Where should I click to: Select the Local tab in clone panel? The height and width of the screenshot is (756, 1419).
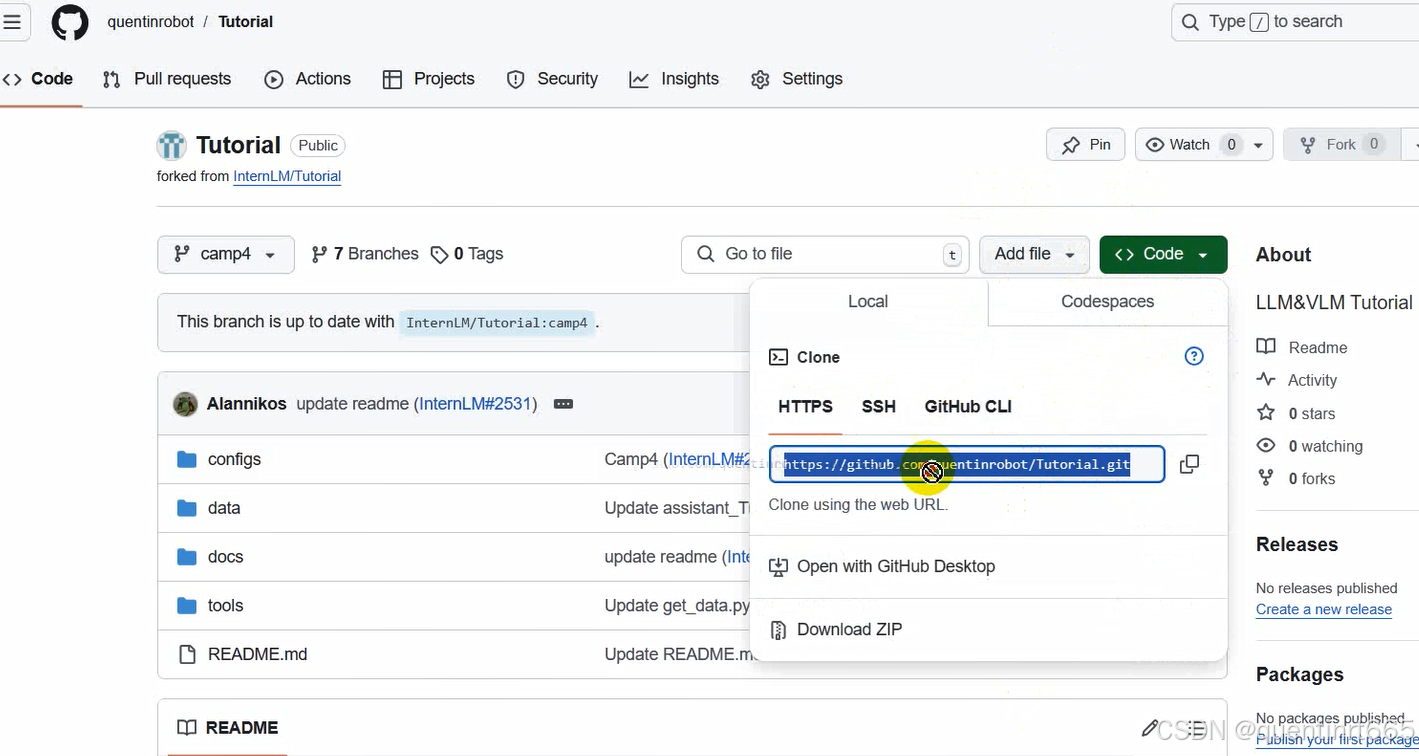[x=868, y=301]
